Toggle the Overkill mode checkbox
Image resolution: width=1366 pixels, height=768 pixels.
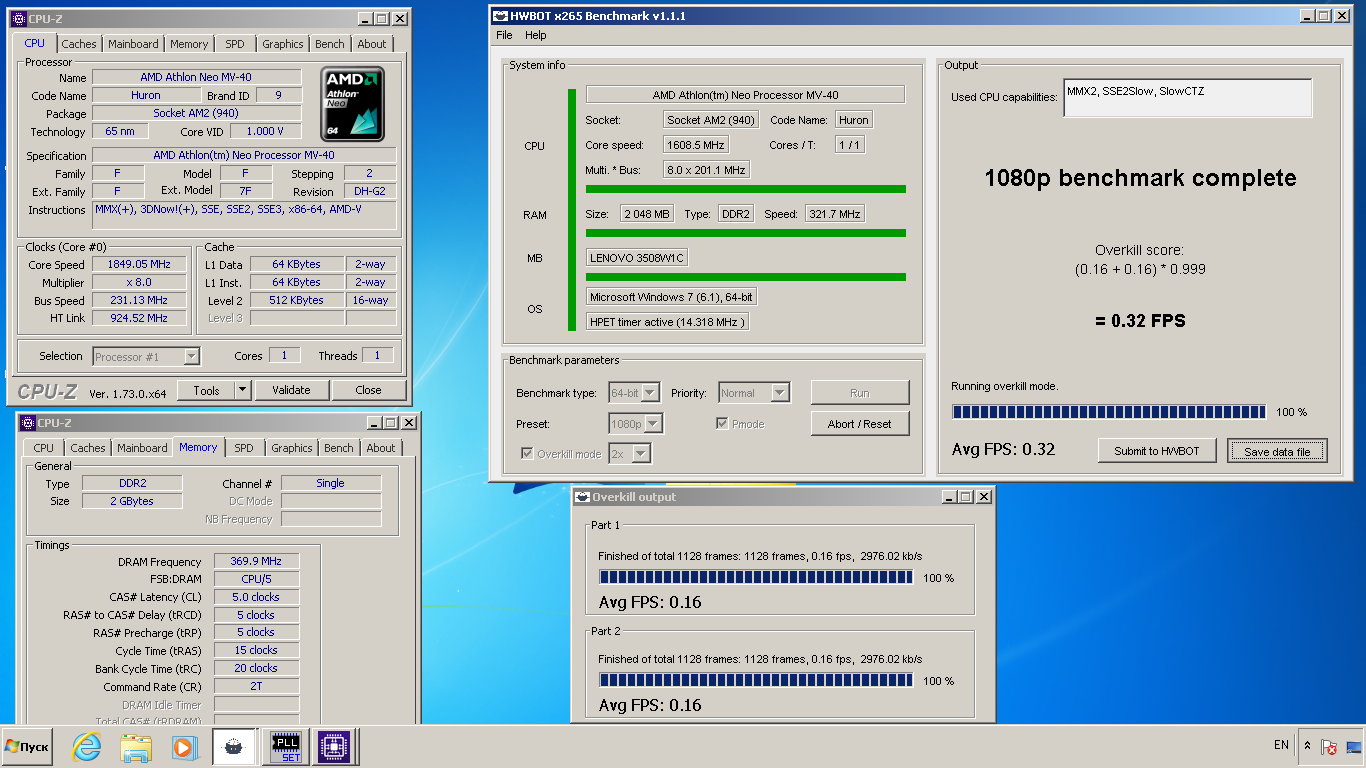point(528,454)
